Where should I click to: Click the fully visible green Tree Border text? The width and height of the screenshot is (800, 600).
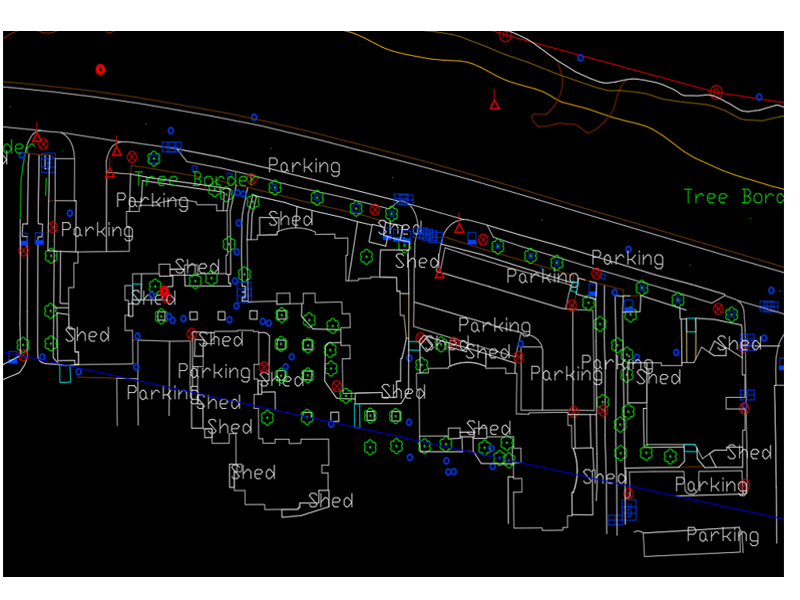[194, 180]
